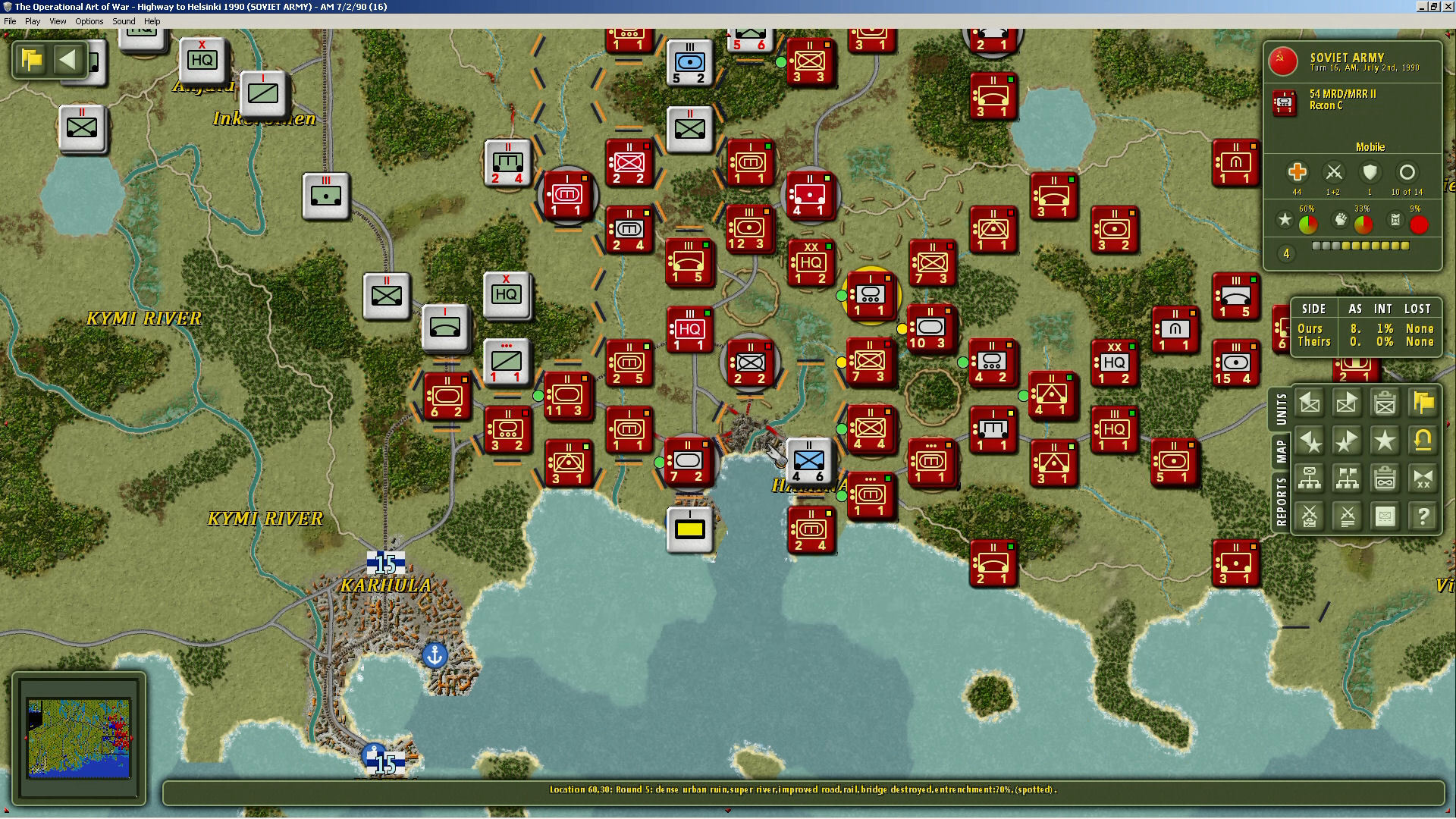Open the File menu
The image size is (1456, 819).
(x=10, y=21)
